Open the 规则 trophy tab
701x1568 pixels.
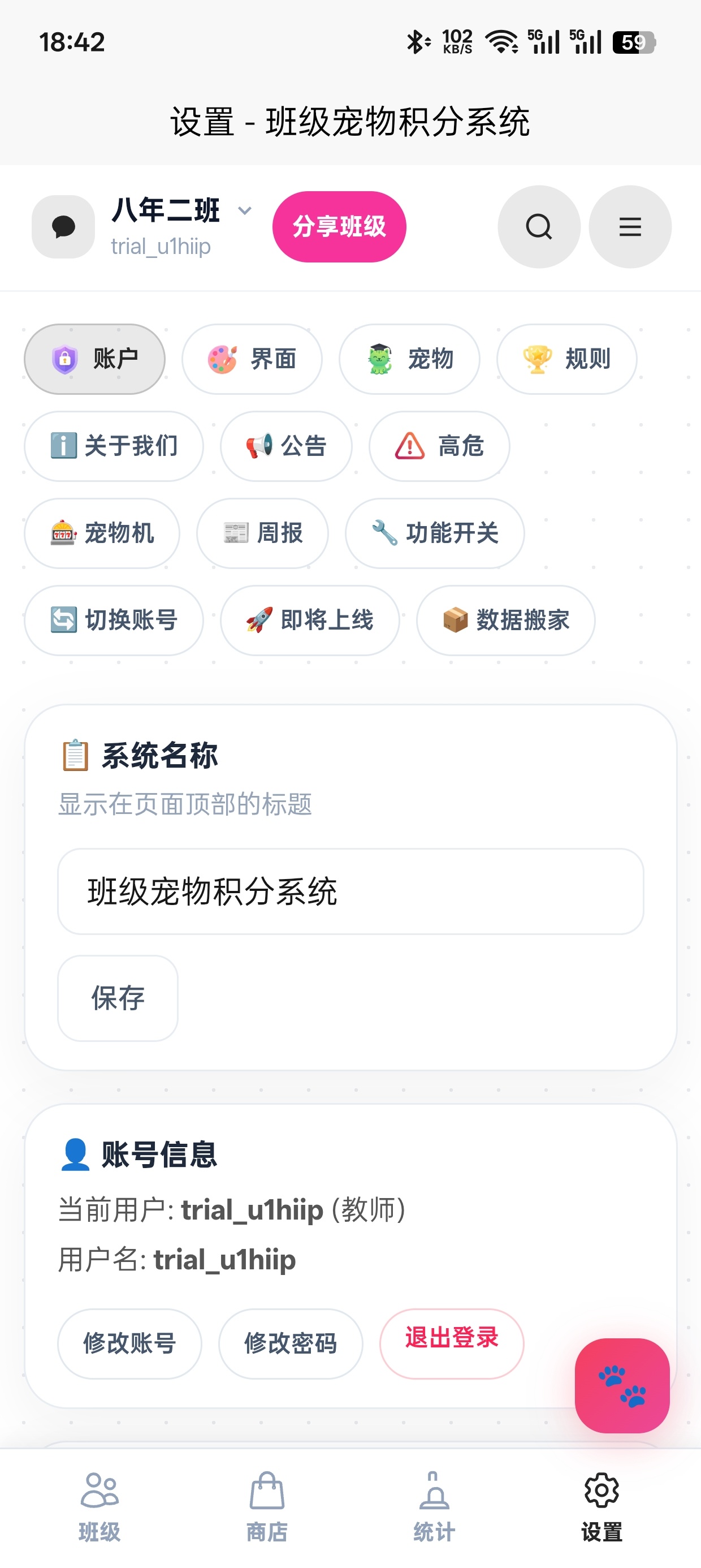coord(566,359)
